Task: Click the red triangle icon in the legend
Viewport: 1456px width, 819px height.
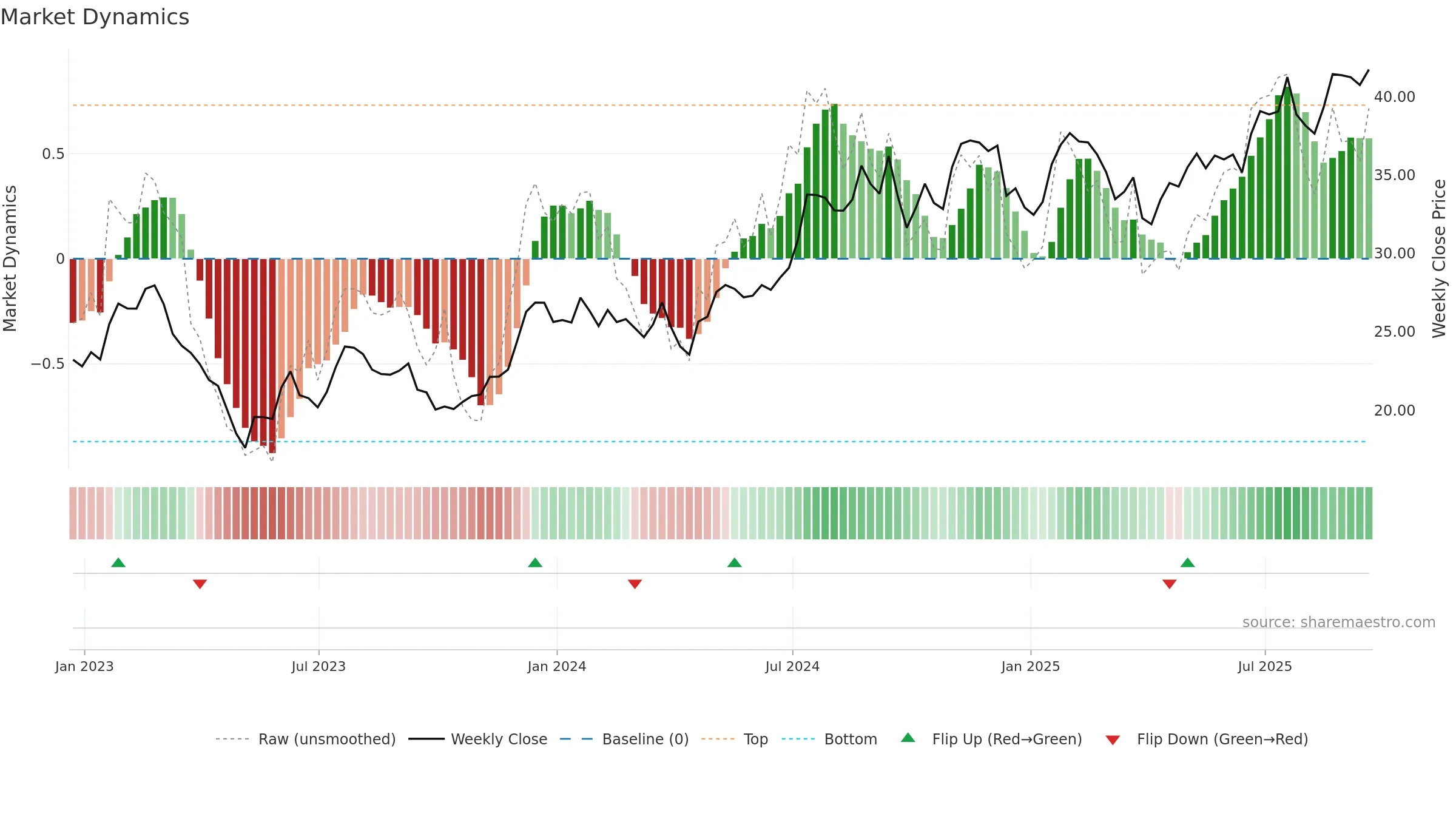Action: pos(1113,740)
